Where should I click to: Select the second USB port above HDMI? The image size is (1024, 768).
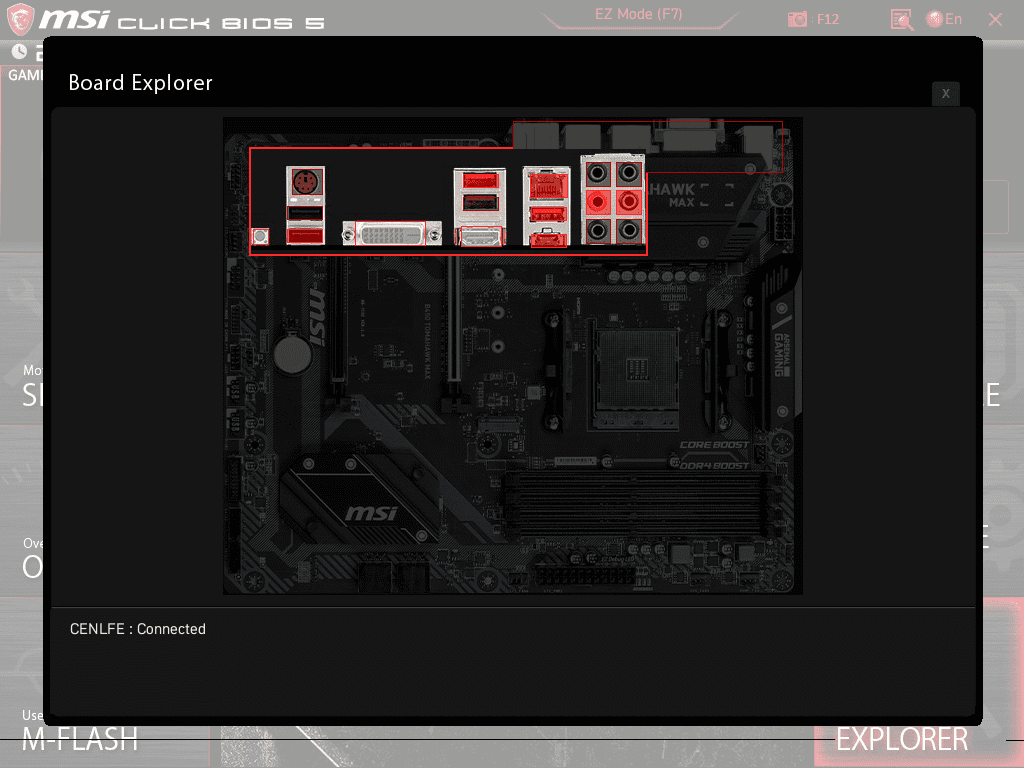click(x=480, y=203)
